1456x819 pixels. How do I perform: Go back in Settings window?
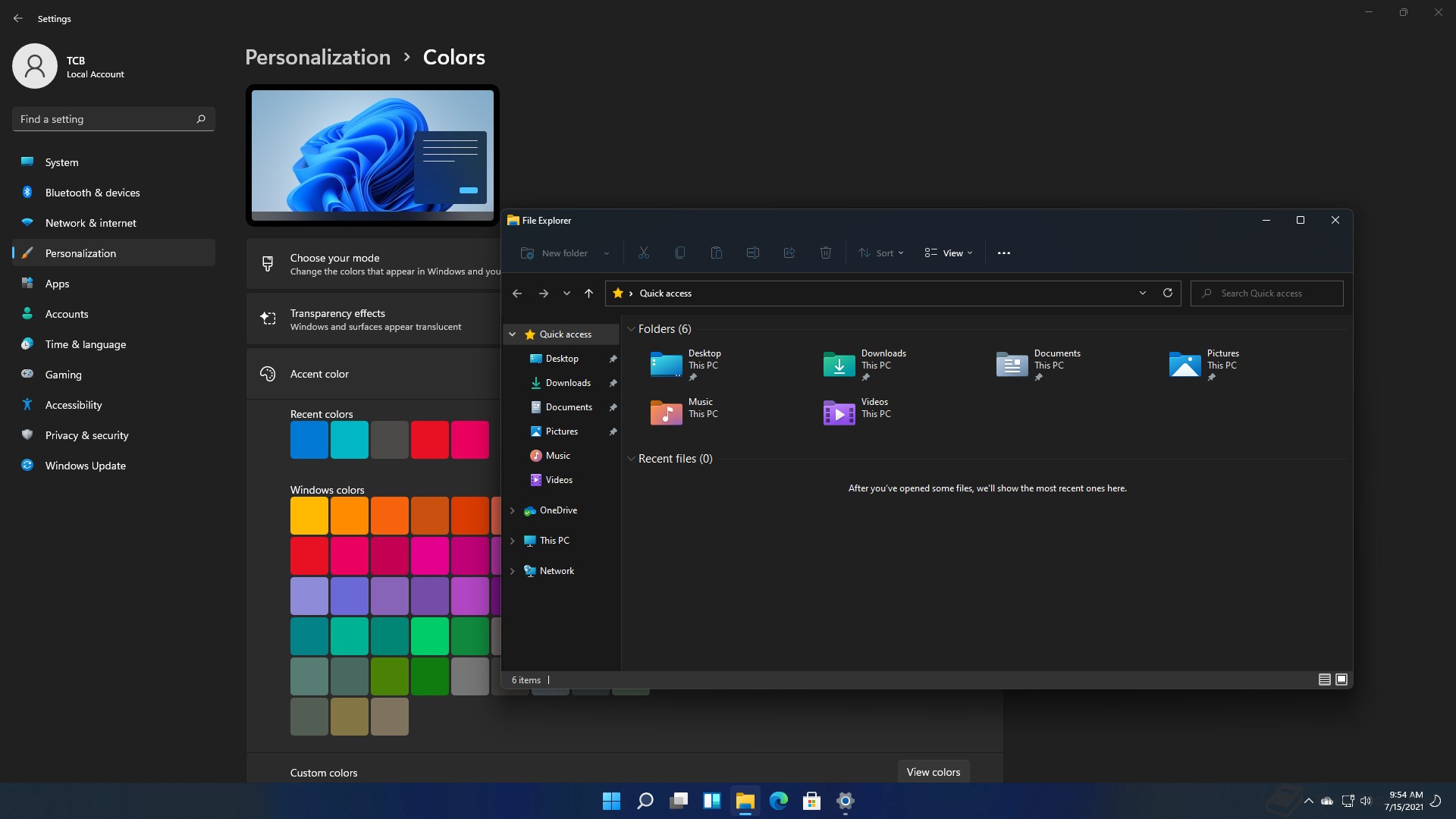[18, 18]
